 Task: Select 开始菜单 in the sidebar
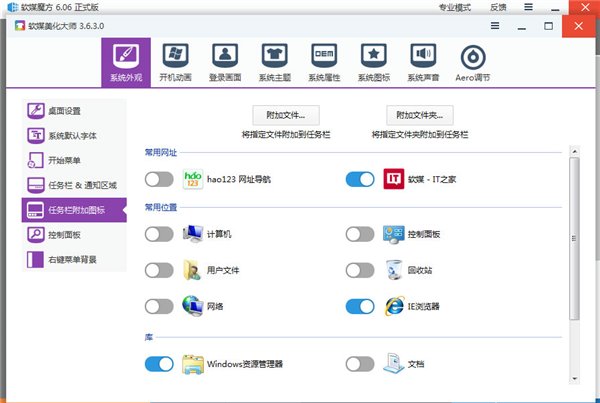pyautogui.click(x=74, y=160)
